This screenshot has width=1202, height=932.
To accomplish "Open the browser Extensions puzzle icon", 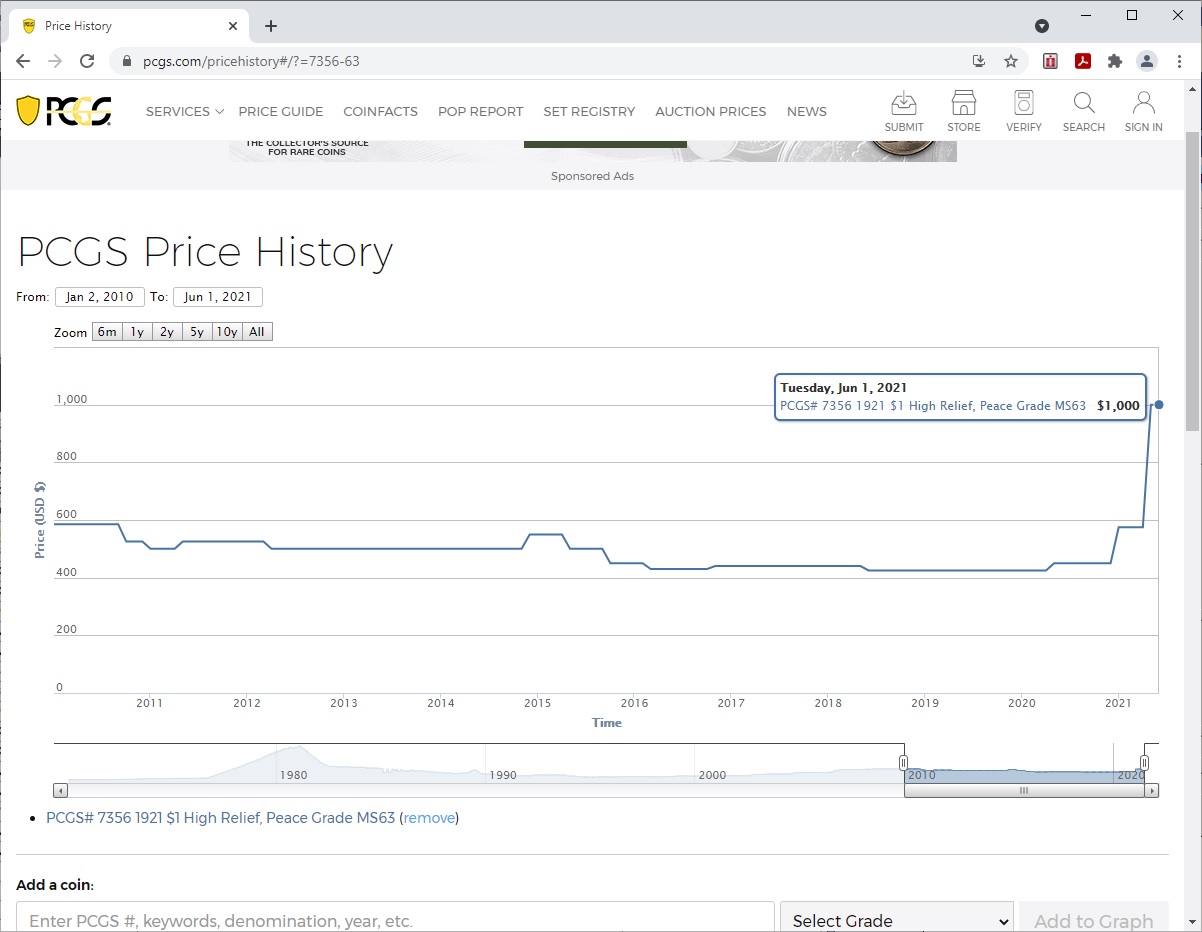I will [x=1115, y=61].
